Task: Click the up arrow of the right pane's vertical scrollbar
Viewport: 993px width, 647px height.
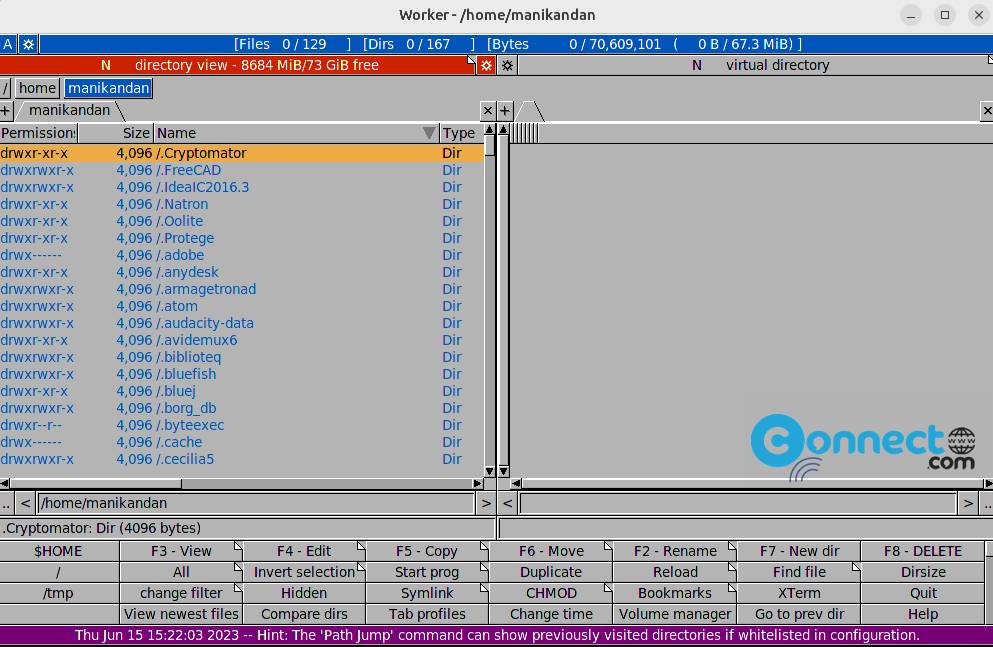Action: (x=503, y=130)
